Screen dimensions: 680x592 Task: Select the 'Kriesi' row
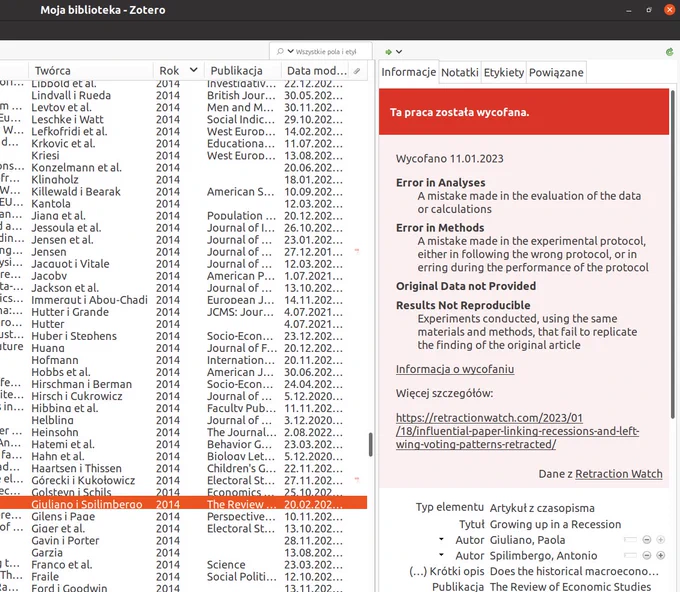tap(183, 156)
